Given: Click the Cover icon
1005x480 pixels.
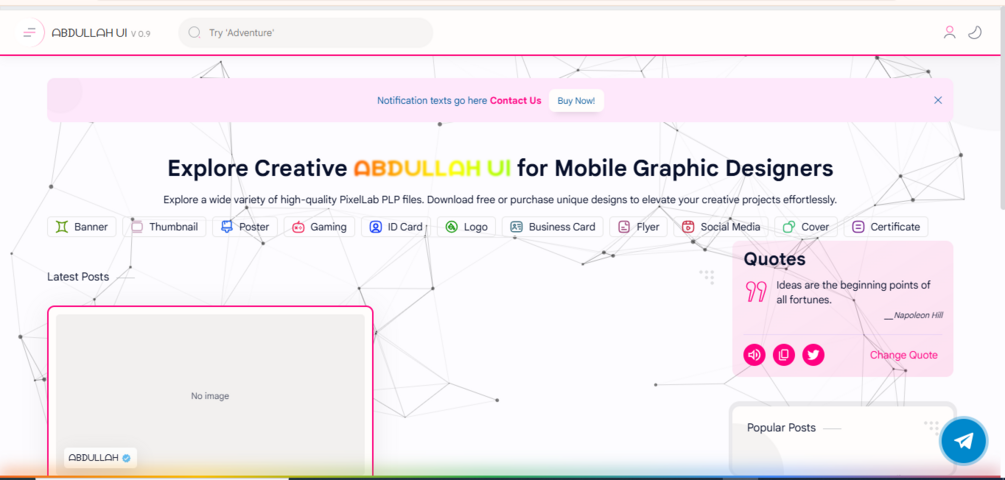Looking at the screenshot, I should click(788, 227).
